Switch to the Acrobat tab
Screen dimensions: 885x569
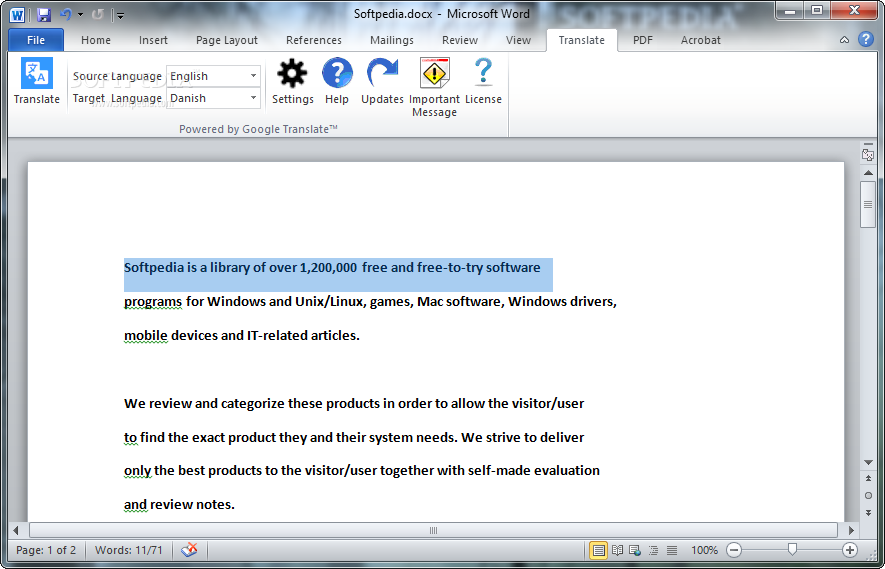[700, 40]
